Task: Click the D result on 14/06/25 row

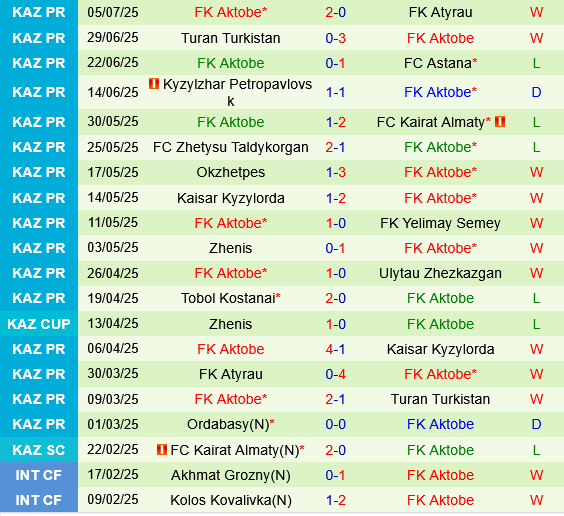Action: 536,92
